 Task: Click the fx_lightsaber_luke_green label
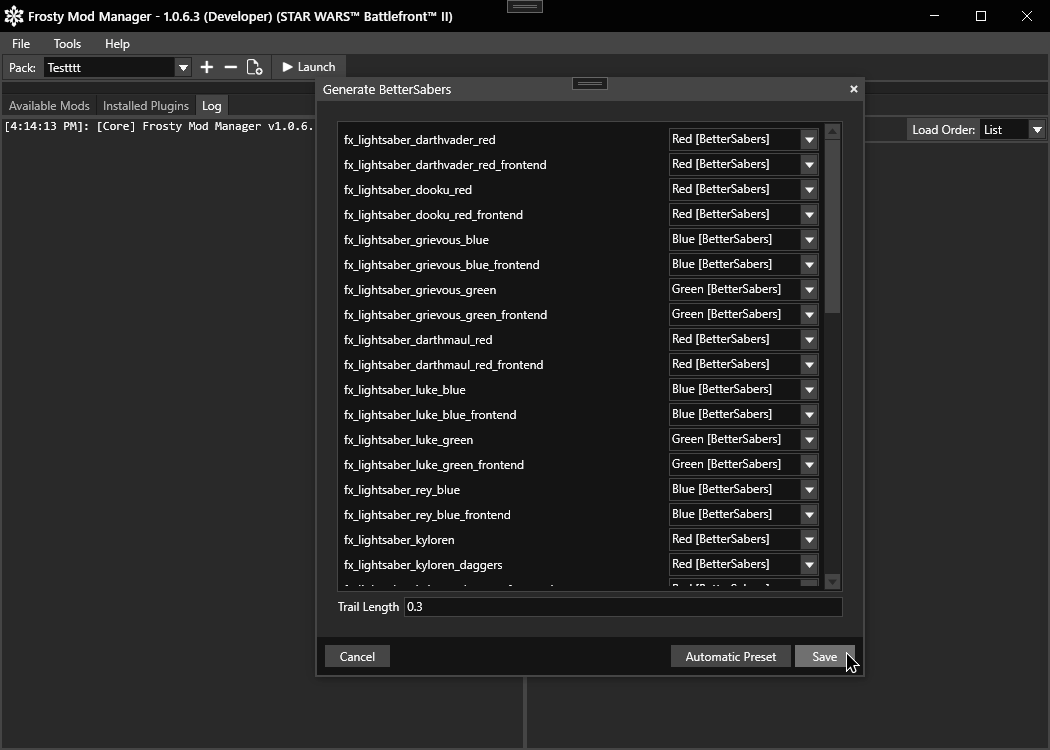408,440
